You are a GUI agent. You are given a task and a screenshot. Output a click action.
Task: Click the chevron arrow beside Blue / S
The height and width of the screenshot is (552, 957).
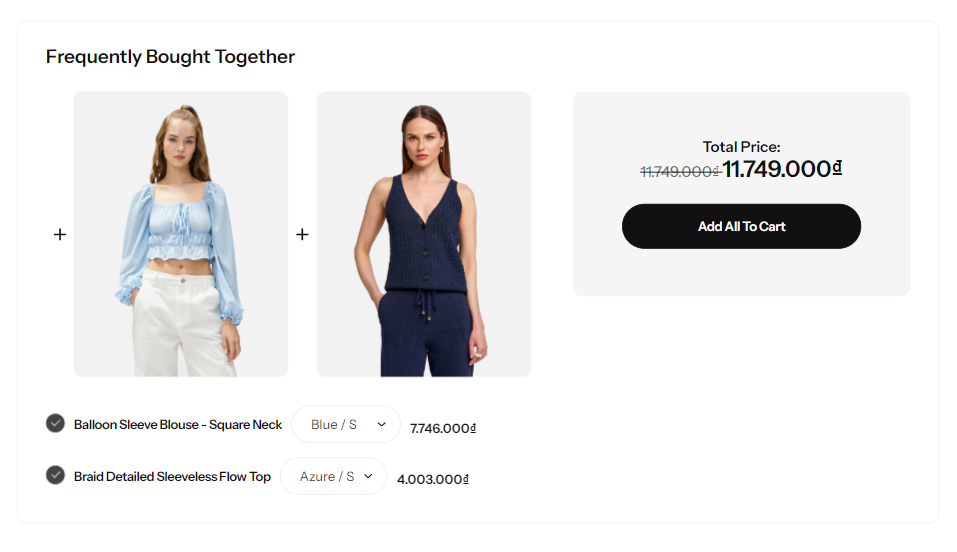[381, 424]
